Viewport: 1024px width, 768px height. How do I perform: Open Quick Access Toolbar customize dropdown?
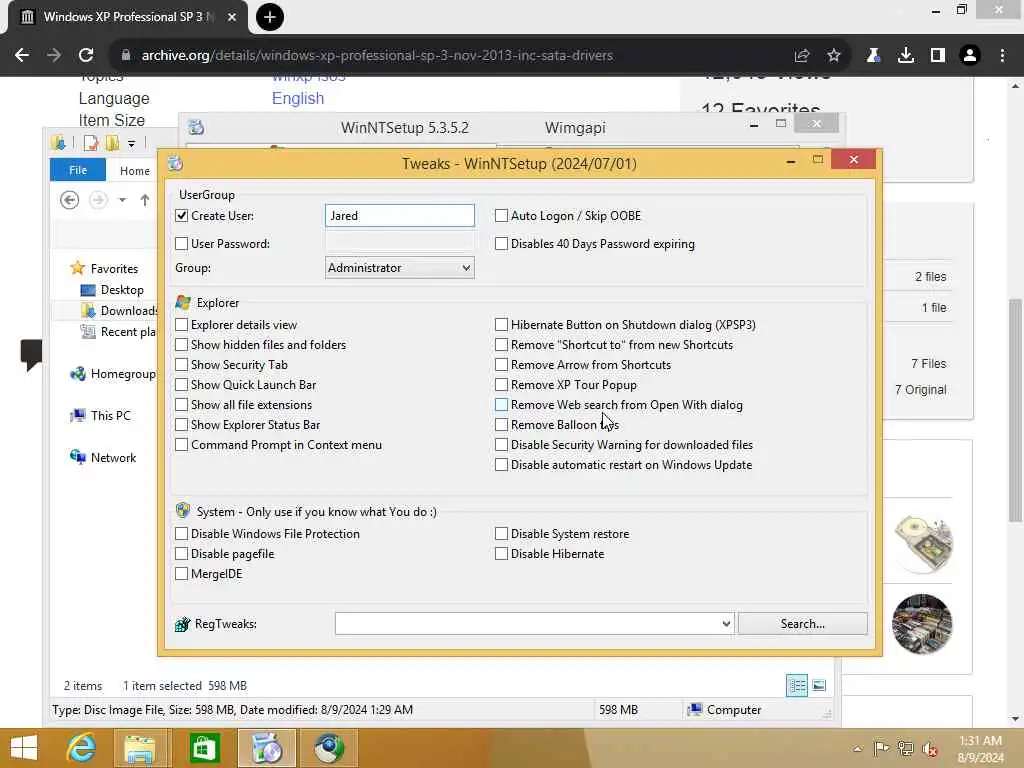[131, 144]
